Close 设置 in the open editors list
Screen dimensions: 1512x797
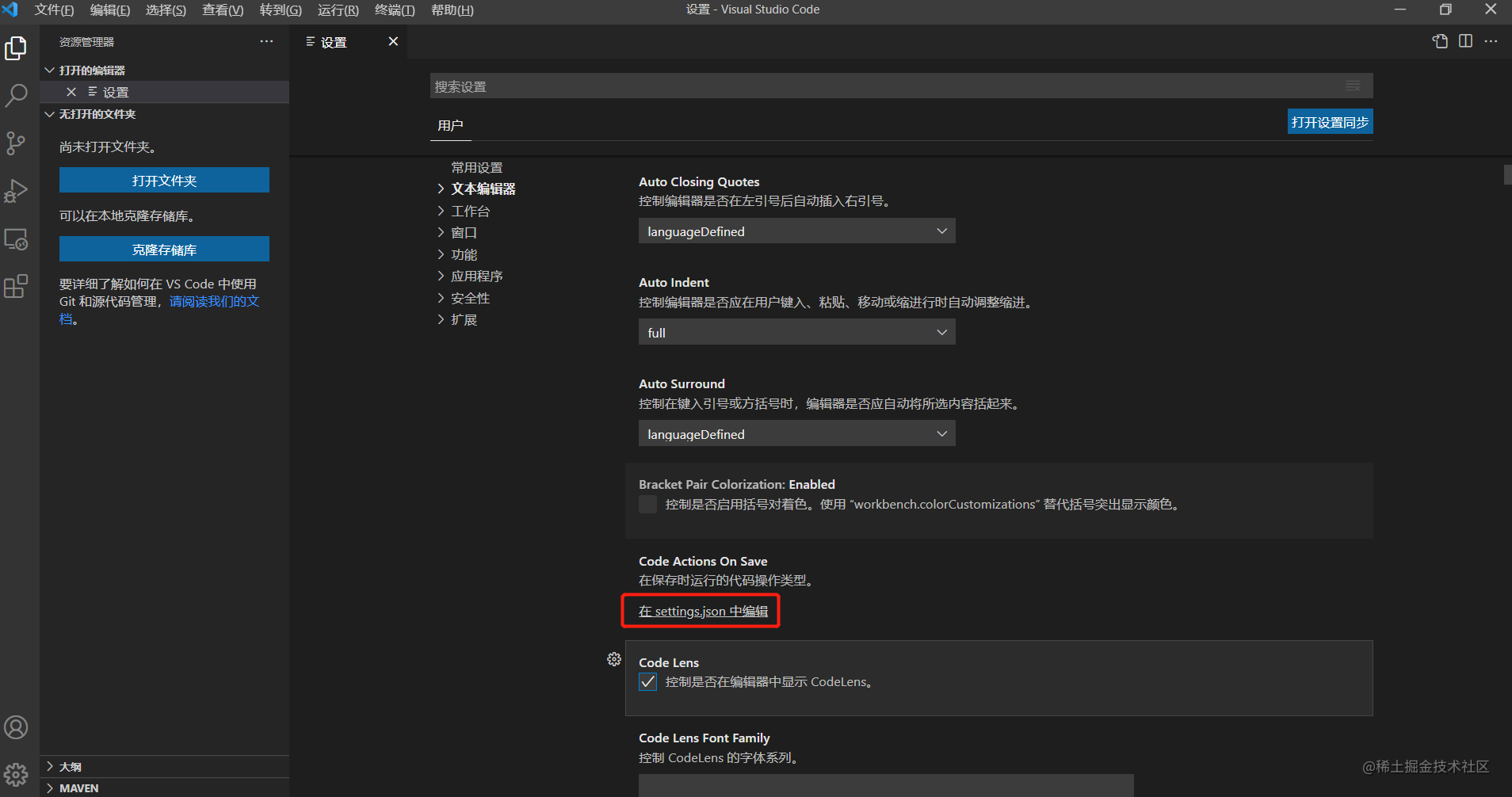pos(71,92)
